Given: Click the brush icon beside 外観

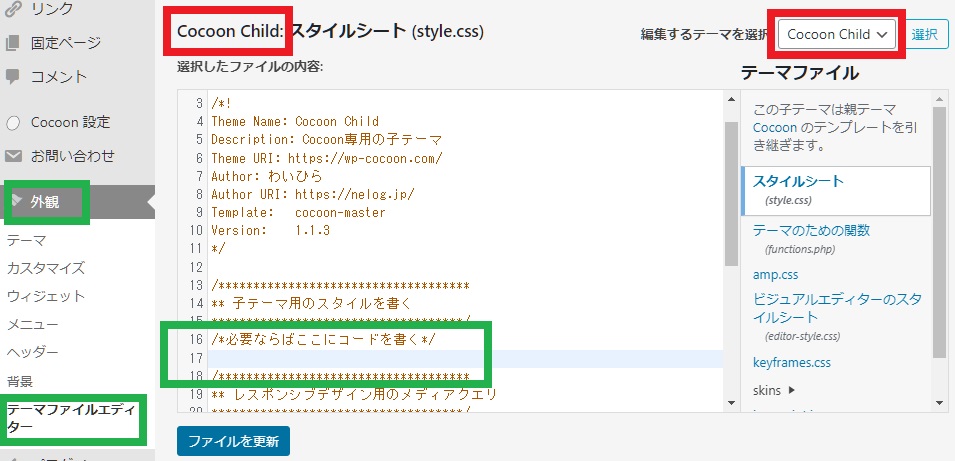Looking at the screenshot, I should tap(17, 201).
